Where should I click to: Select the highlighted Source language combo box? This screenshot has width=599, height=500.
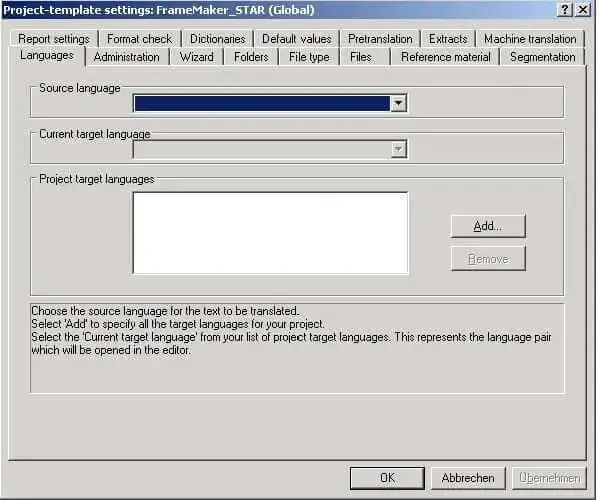pyautogui.click(x=270, y=103)
